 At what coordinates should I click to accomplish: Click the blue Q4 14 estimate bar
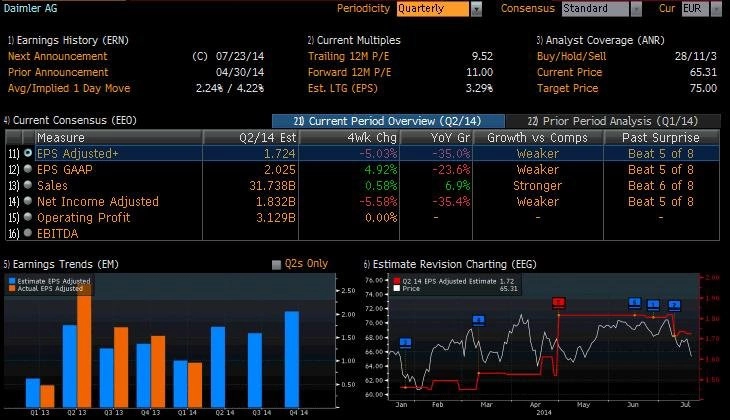[291, 359]
